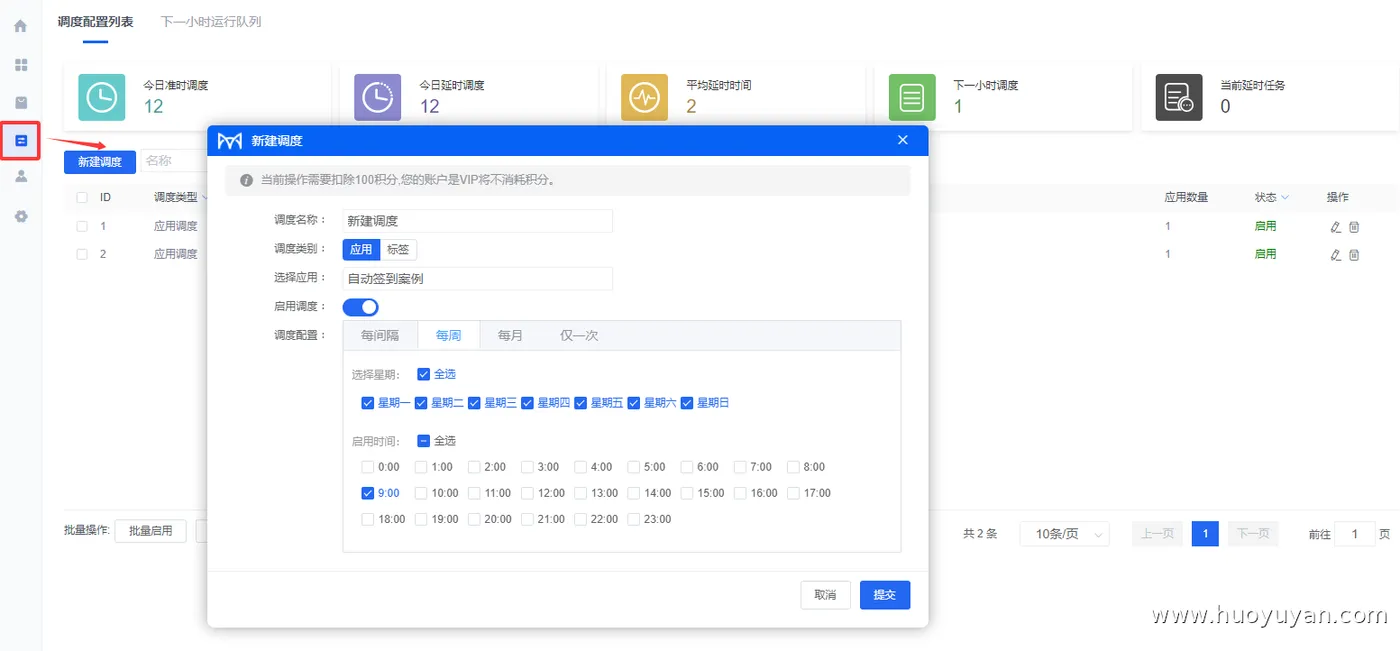Switch to 每周 tab

pyautogui.click(x=449, y=336)
